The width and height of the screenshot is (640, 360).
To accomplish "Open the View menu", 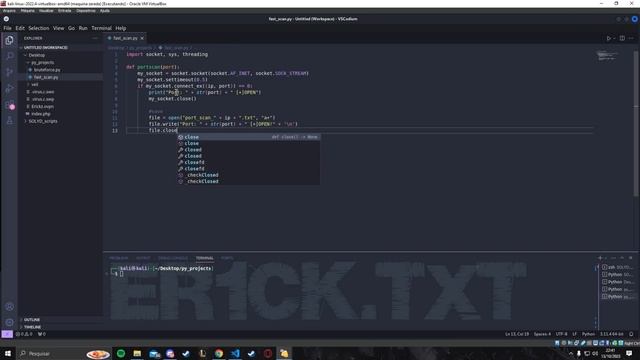I will [58, 28].
